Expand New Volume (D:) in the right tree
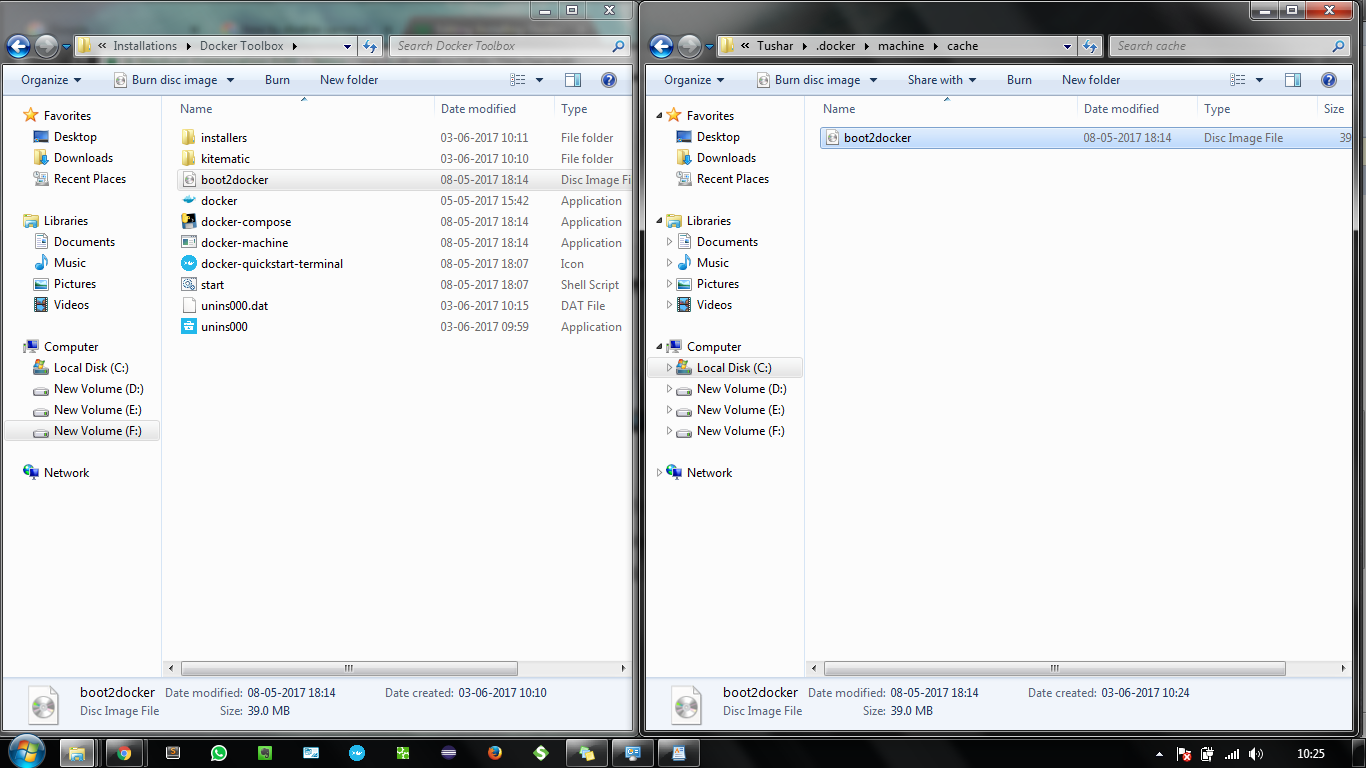The image size is (1366, 768). tap(668, 389)
